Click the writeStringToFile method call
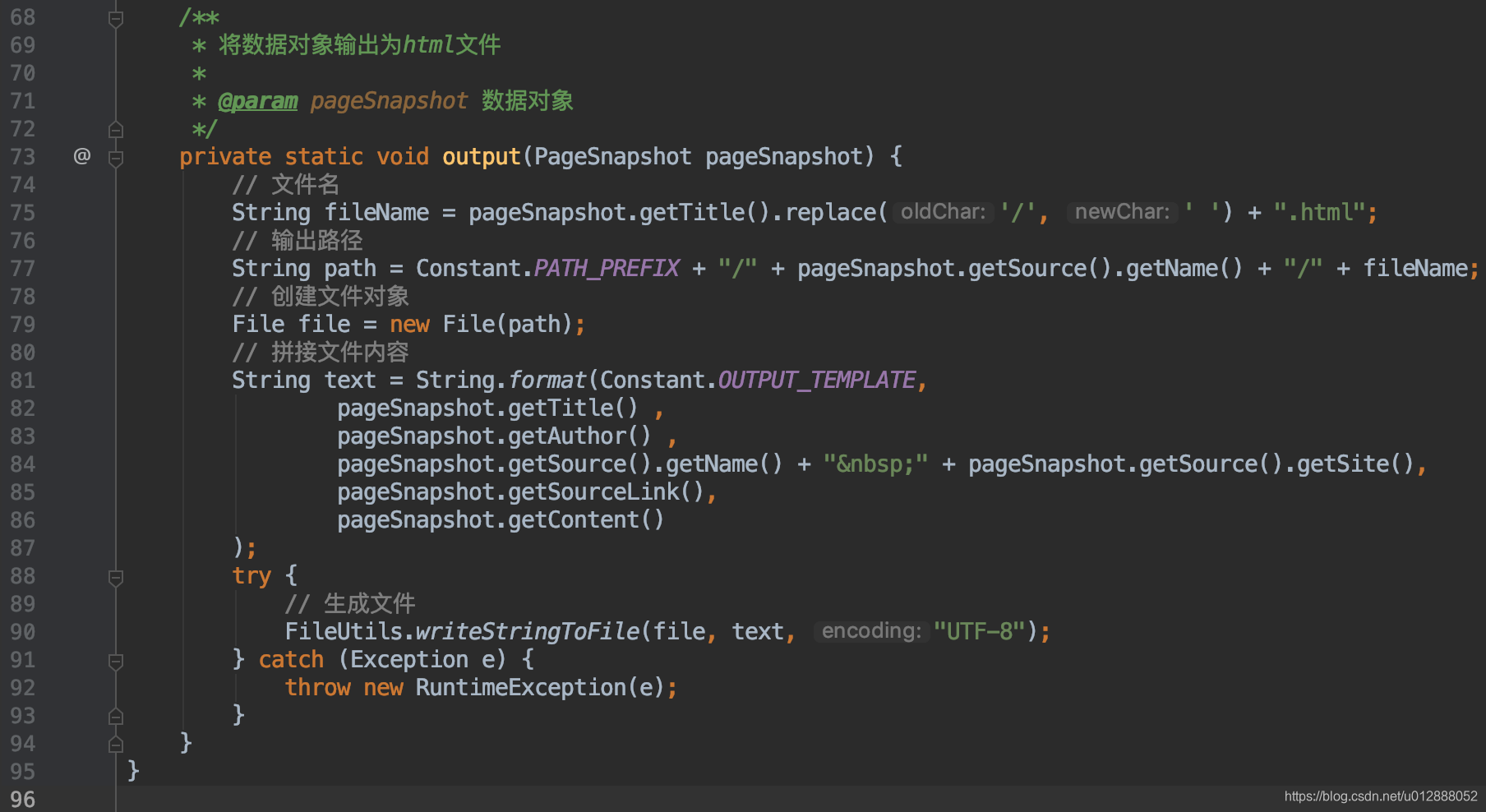This screenshot has height=812, width=1486. pos(528,632)
